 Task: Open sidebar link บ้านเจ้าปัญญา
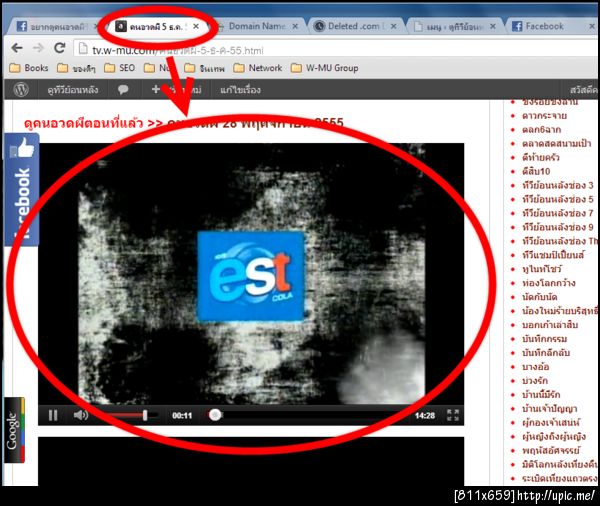549,408
